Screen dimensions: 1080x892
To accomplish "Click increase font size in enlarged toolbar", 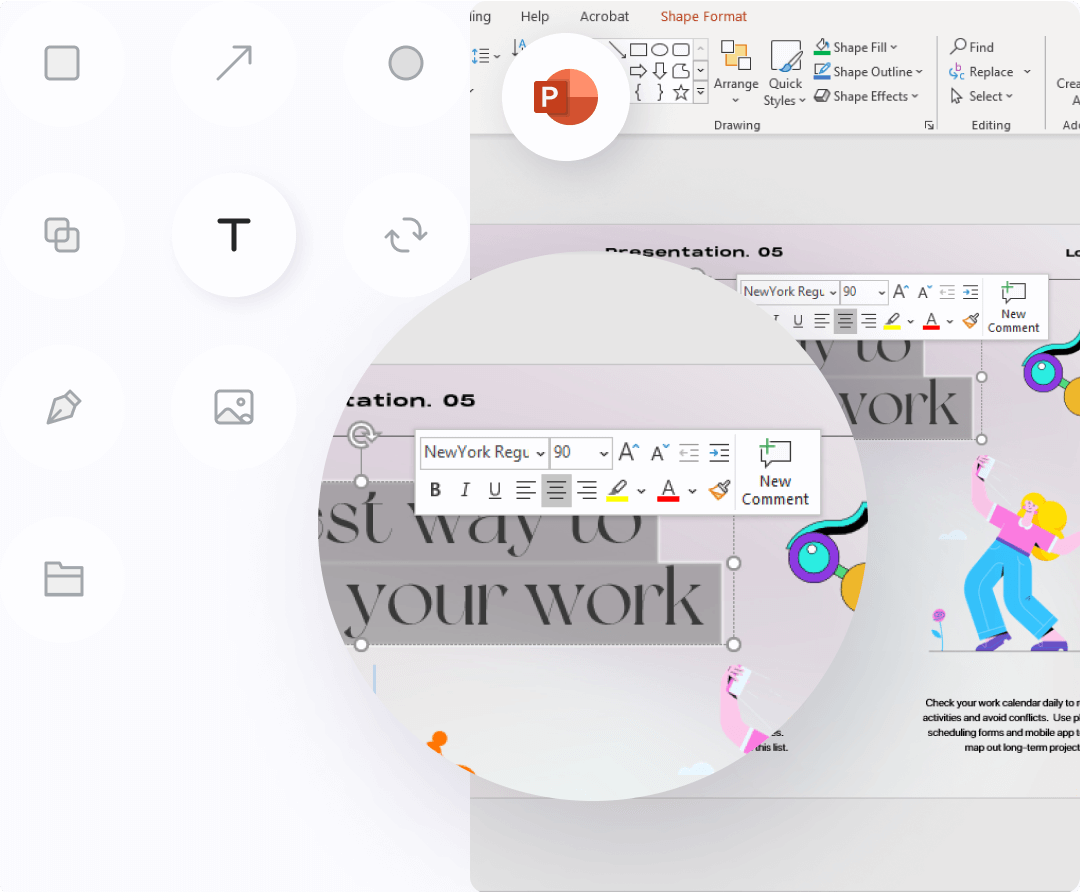I will coord(628,452).
